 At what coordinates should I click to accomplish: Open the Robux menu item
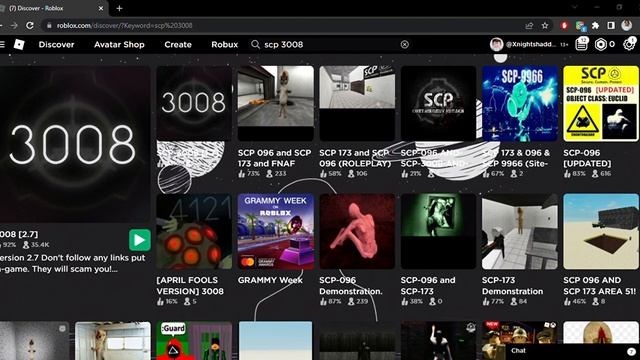point(224,44)
